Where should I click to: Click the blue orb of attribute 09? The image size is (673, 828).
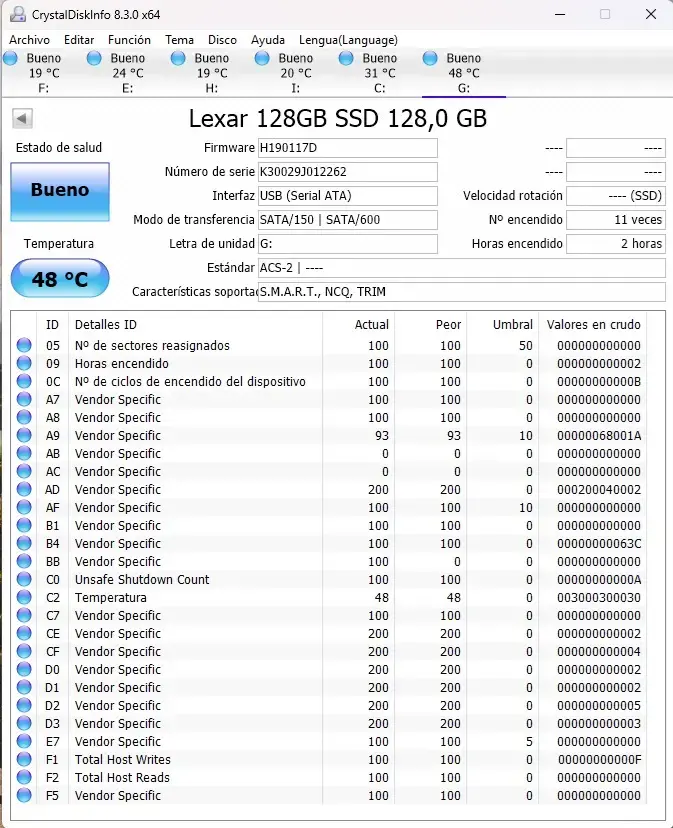tap(24, 363)
